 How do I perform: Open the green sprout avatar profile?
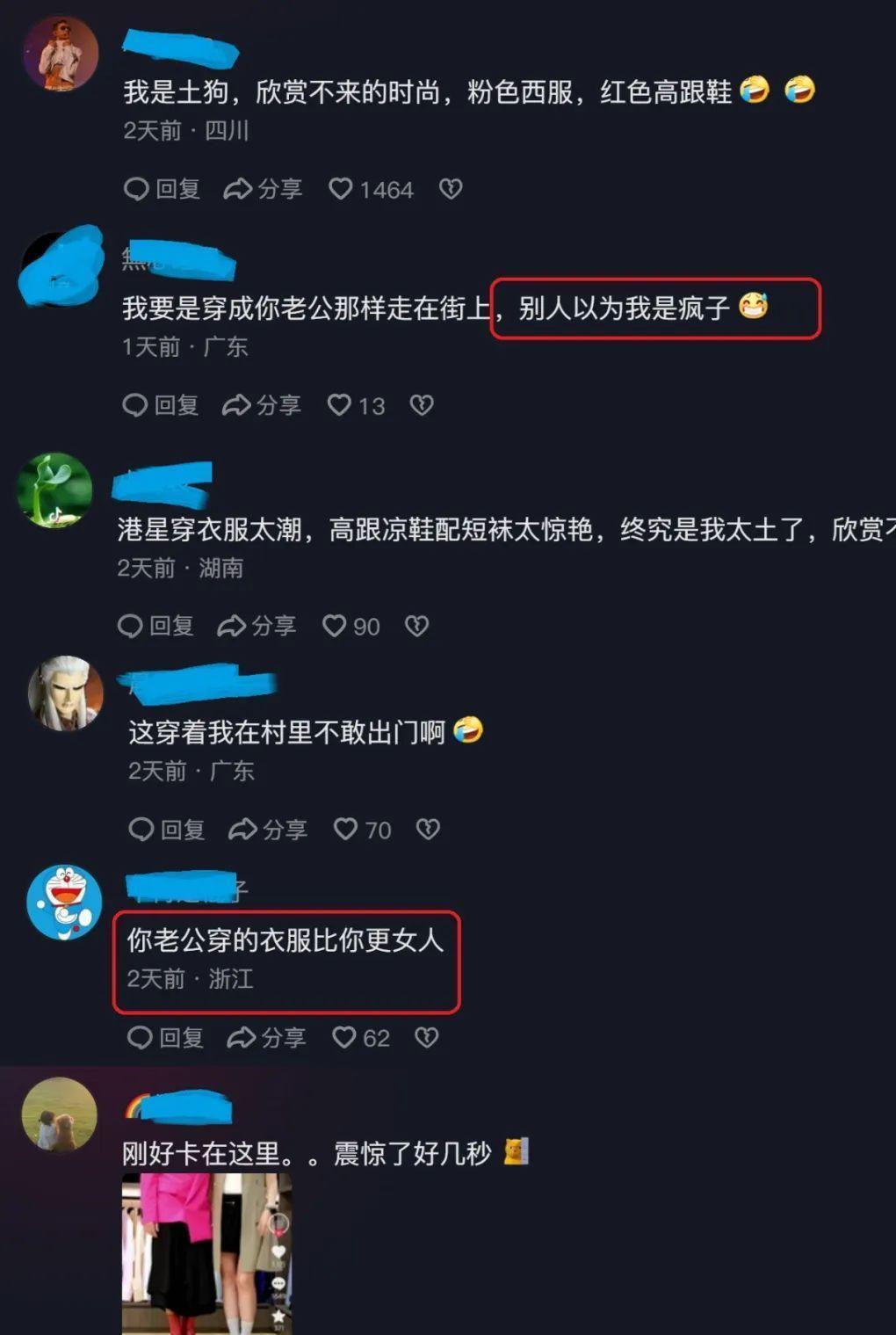(55, 490)
